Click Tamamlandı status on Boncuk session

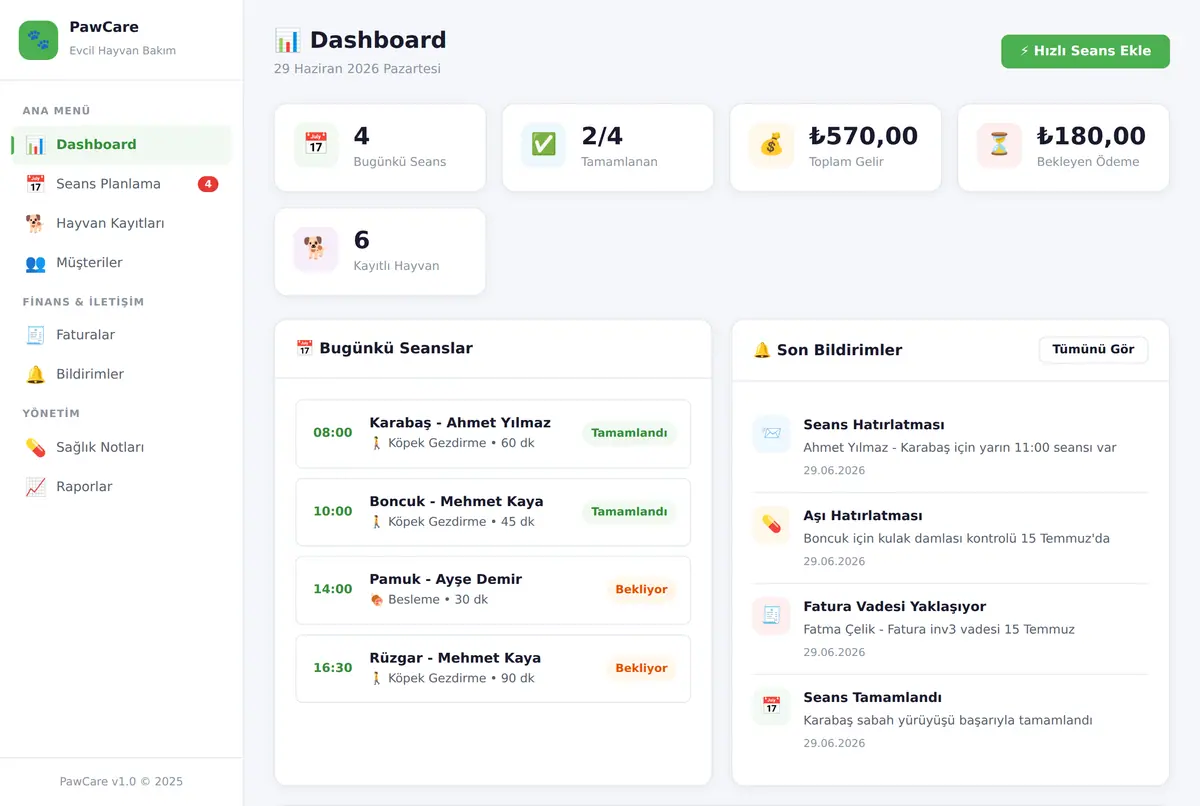[629, 512]
